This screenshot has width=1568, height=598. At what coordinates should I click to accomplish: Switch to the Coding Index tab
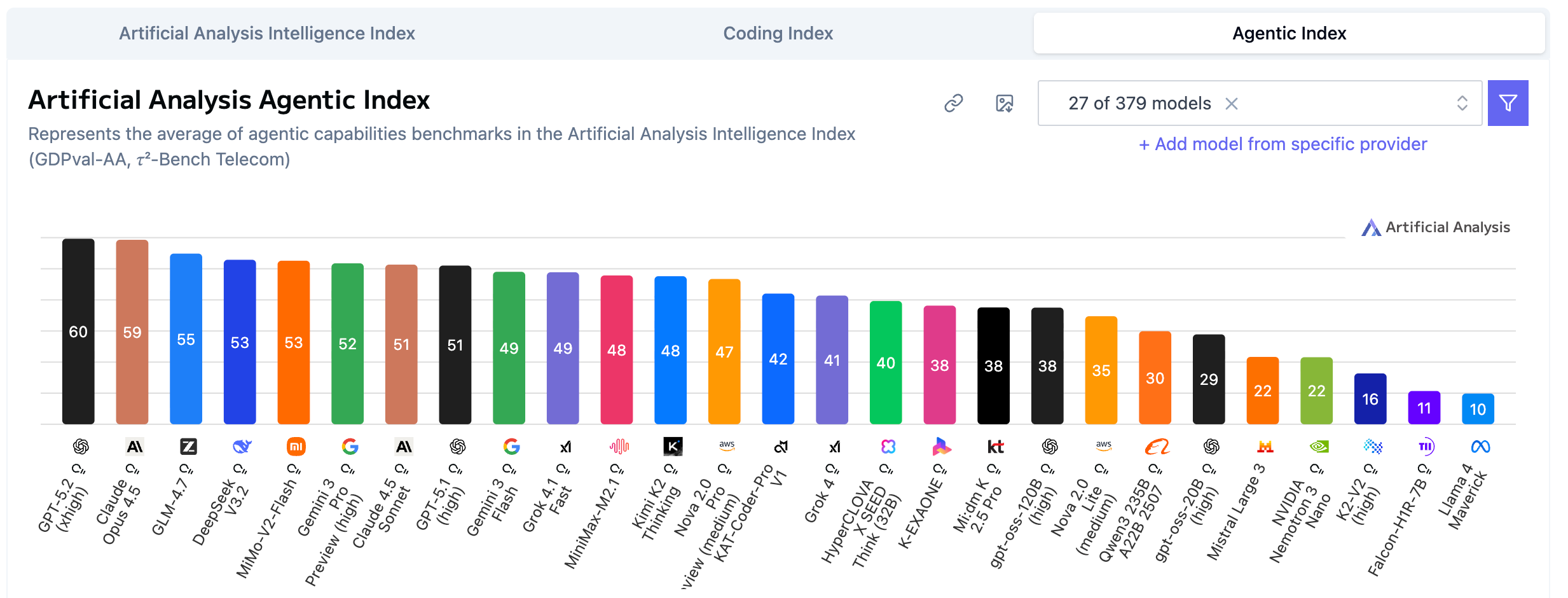point(778,33)
